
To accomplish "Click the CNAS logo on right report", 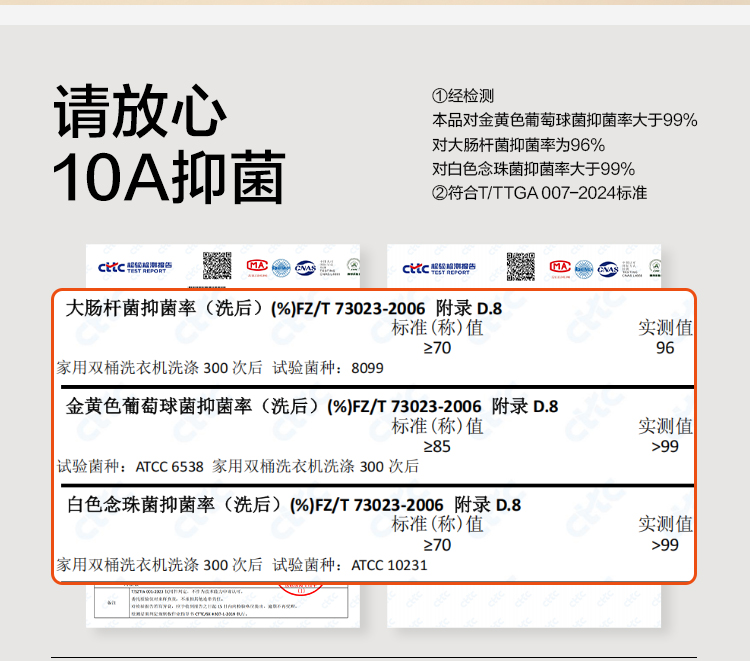I will point(609,267).
